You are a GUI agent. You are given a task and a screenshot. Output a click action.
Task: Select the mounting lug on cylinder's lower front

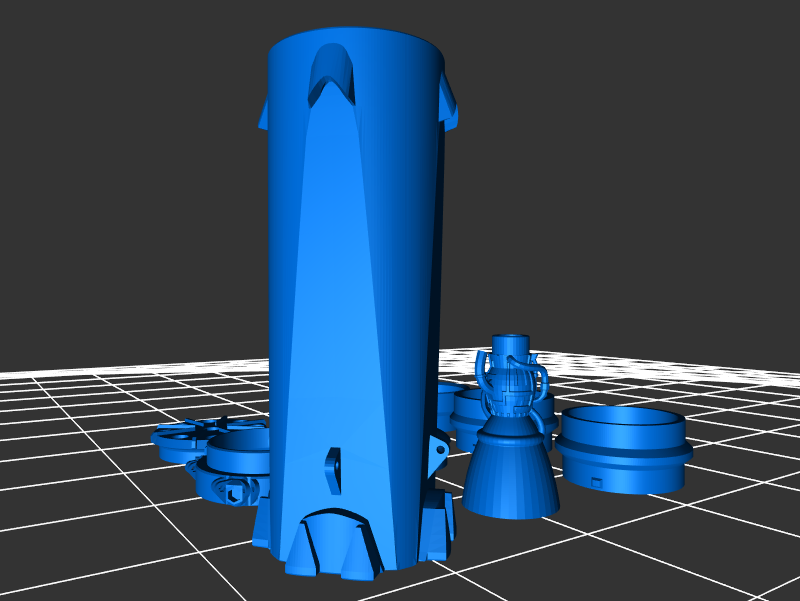click(x=333, y=468)
